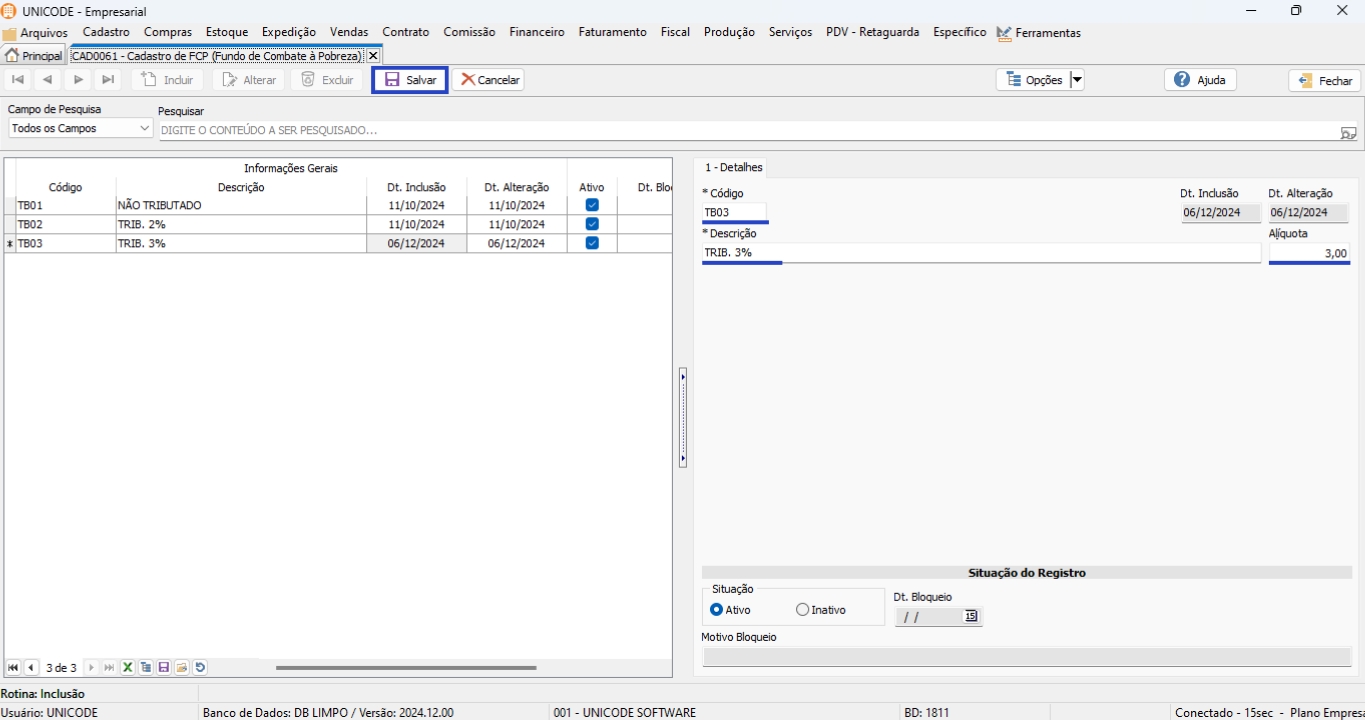Open the Campo de Pesquisa dropdown

[144, 129]
